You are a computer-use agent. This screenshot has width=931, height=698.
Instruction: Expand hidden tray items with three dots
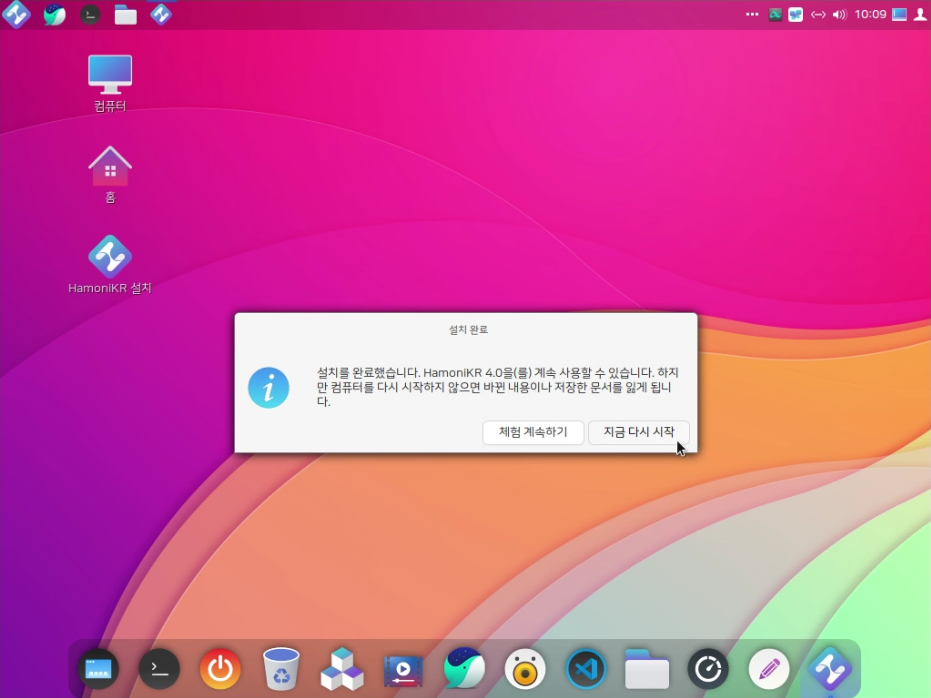click(752, 15)
